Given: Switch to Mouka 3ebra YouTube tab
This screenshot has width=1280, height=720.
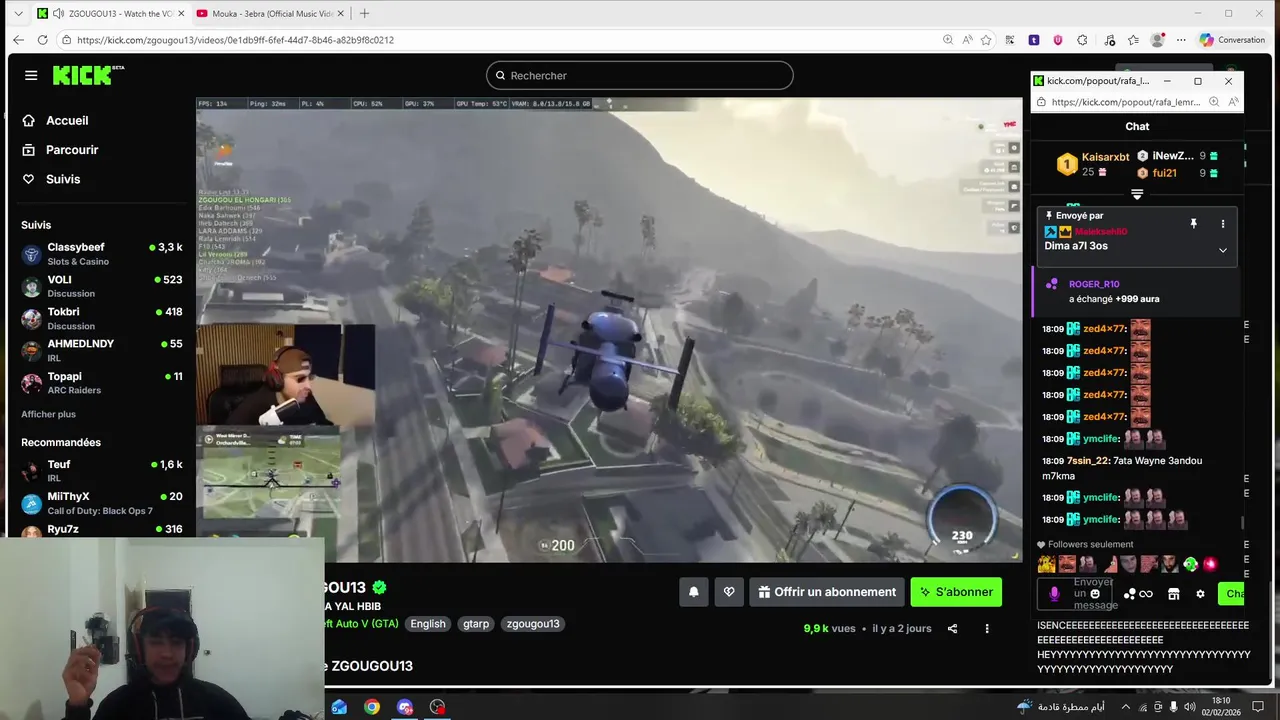Looking at the screenshot, I should [x=270, y=13].
